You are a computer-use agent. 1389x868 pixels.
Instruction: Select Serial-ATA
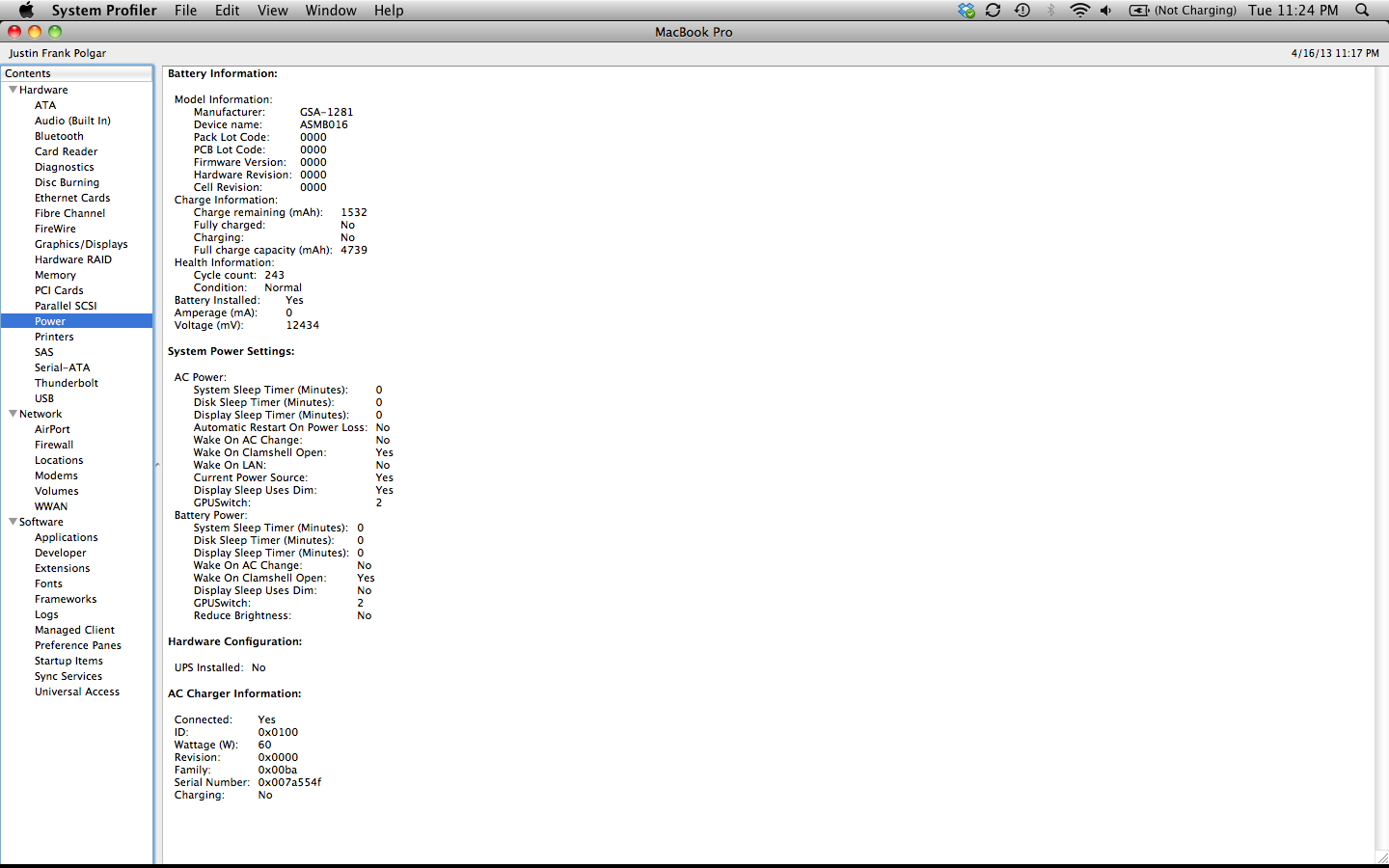point(62,367)
